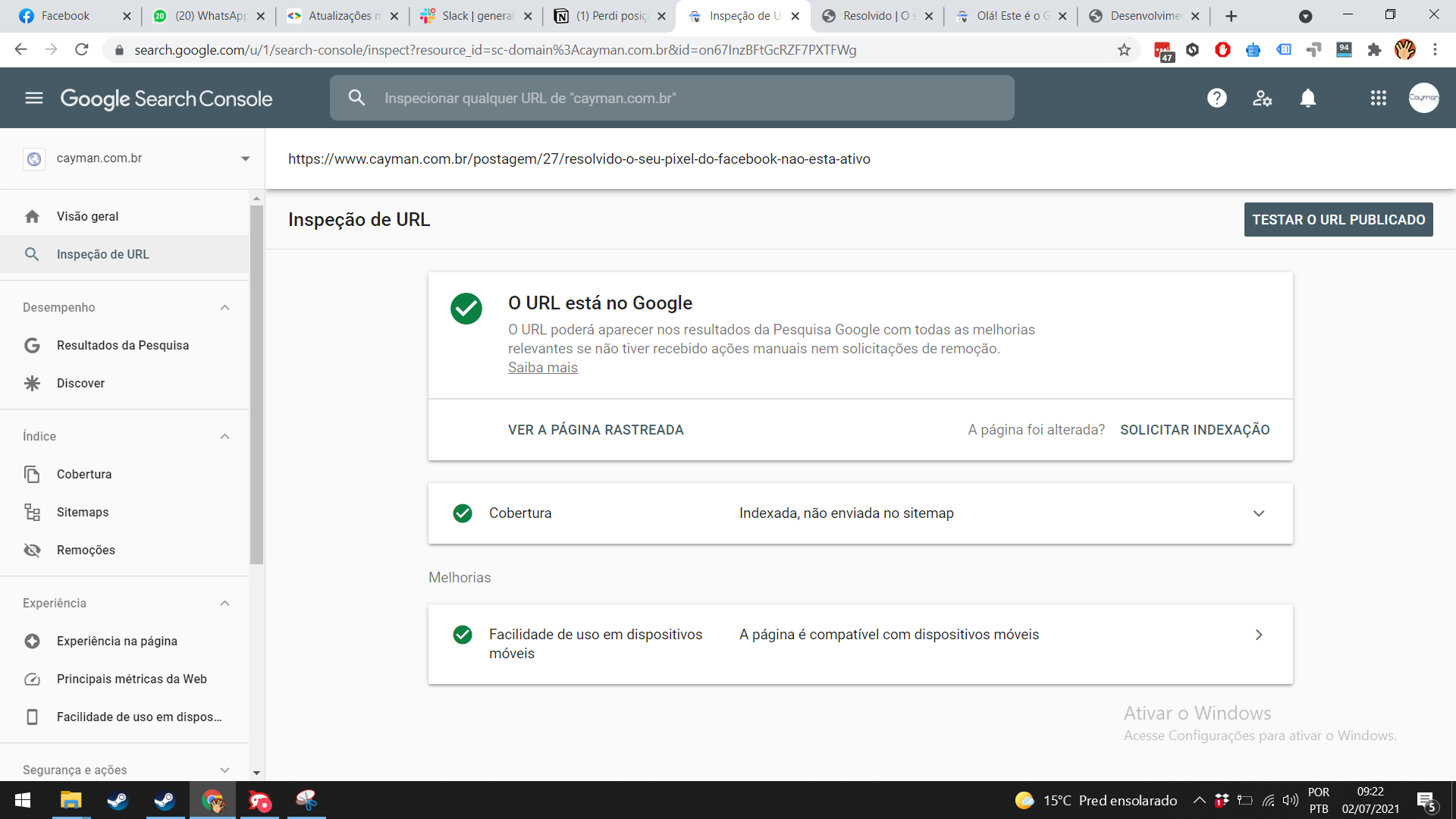Click the Remoções icon in sidebar
The image size is (1456, 819).
pyautogui.click(x=33, y=549)
